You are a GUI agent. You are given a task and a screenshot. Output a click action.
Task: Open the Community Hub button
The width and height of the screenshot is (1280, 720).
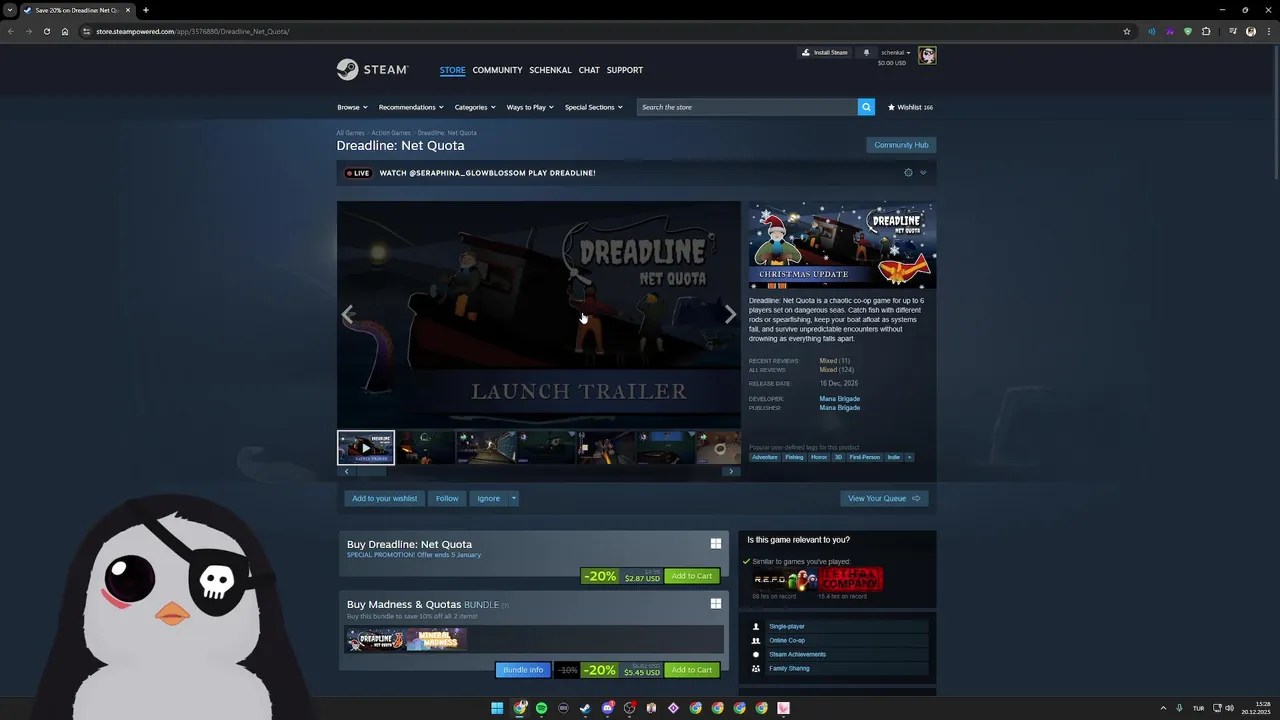click(x=901, y=145)
